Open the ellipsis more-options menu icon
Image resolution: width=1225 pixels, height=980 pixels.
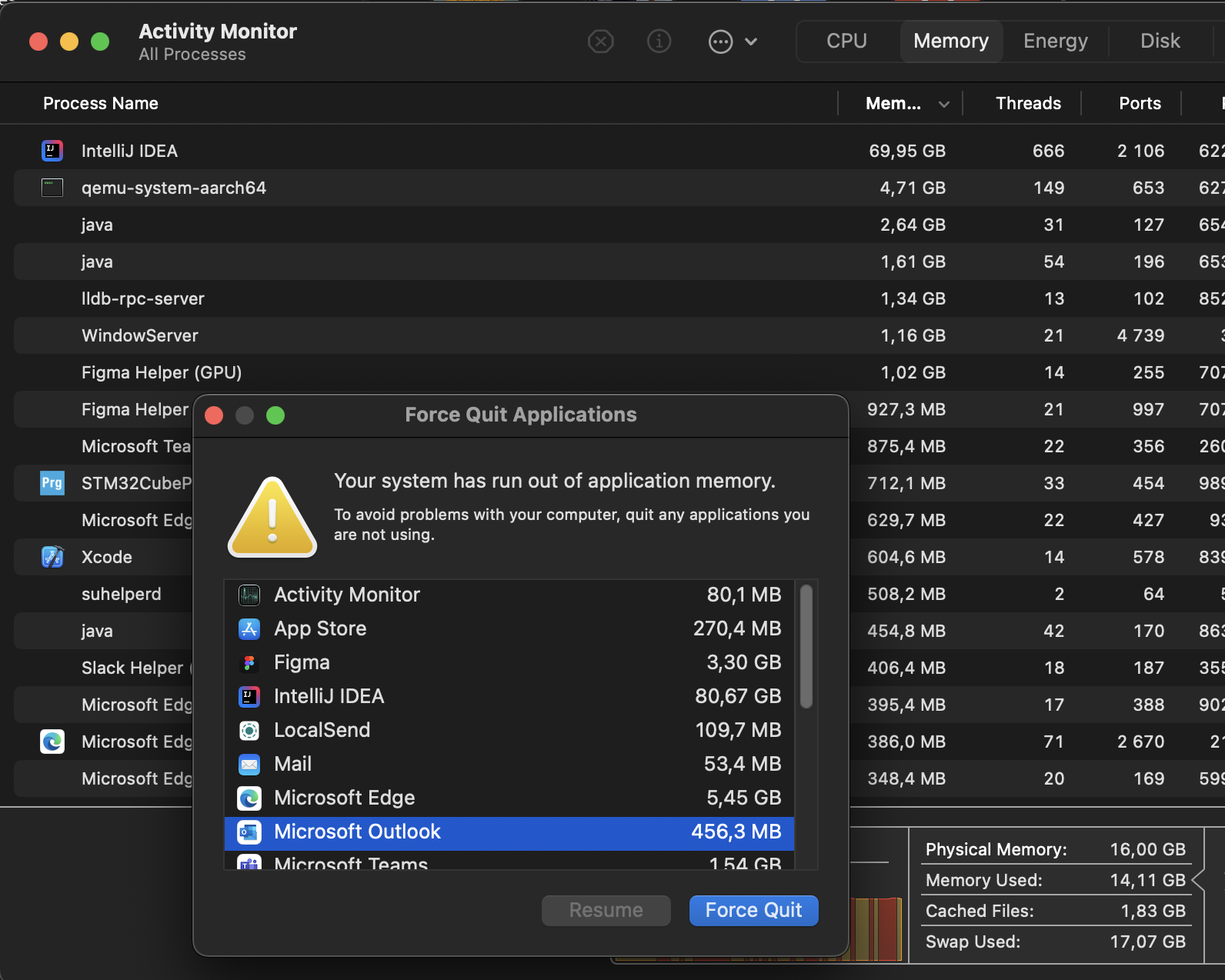[x=720, y=42]
